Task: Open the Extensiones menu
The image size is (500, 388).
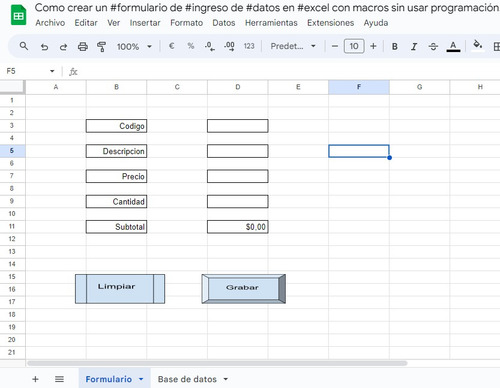Action: coord(330,23)
